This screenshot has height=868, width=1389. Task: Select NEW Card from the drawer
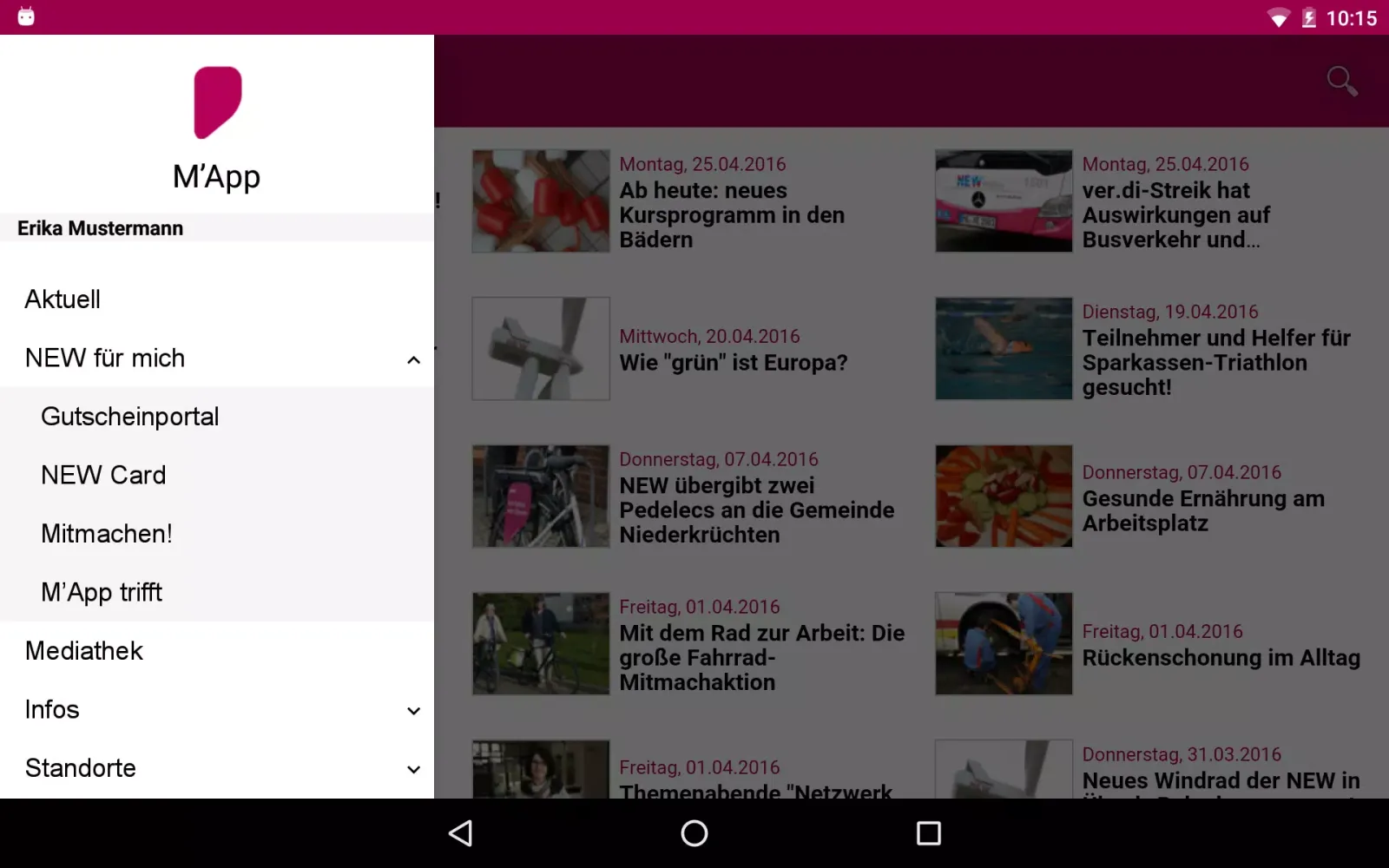[103, 475]
